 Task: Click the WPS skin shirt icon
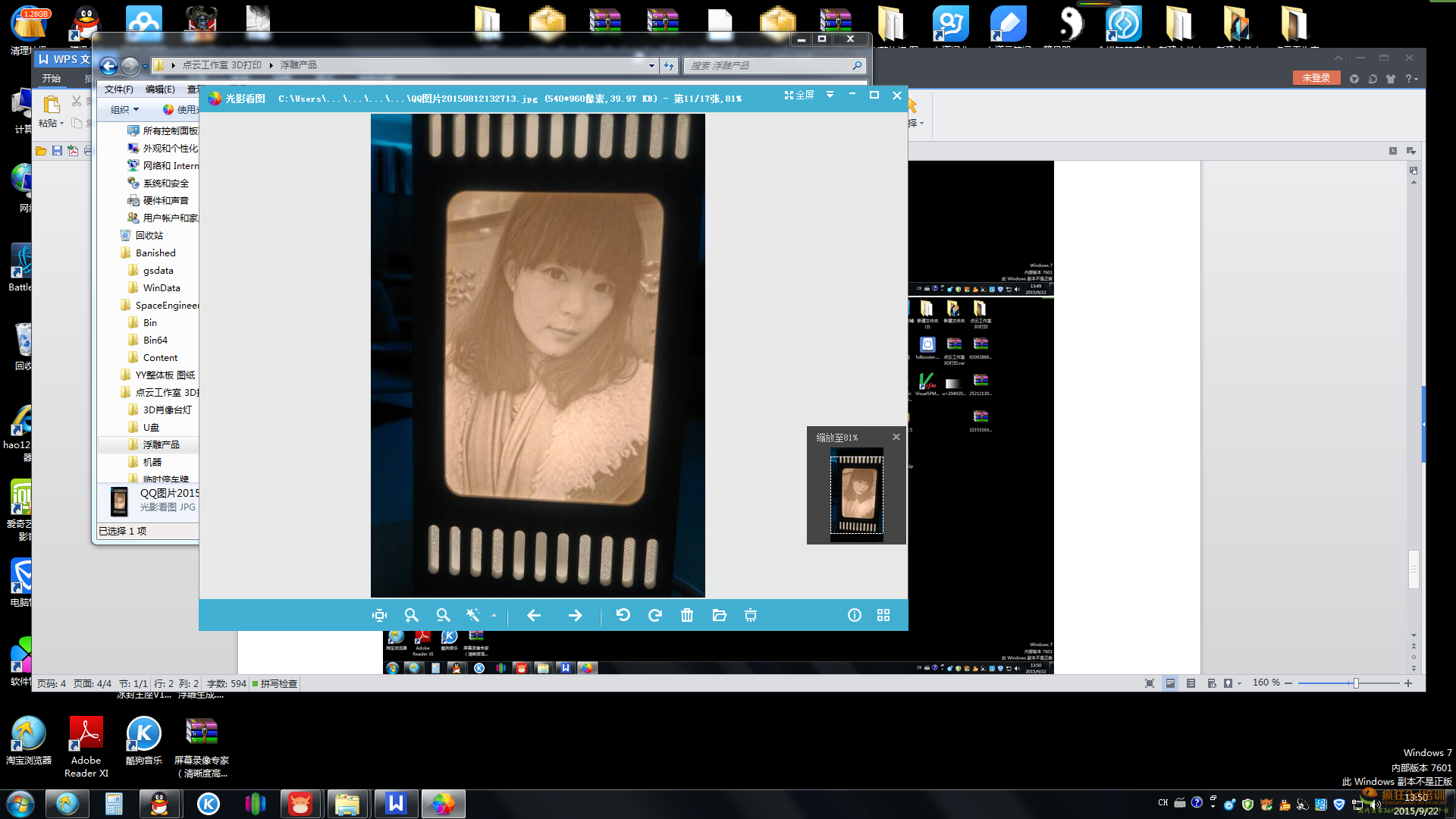1391,79
